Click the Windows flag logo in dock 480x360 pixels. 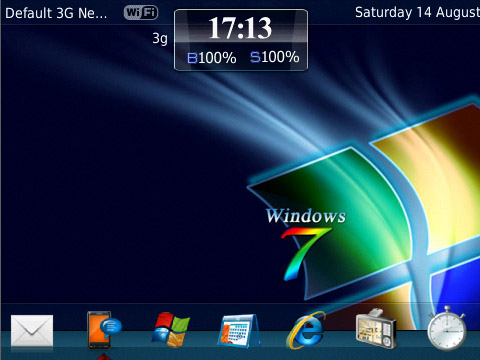point(171,330)
